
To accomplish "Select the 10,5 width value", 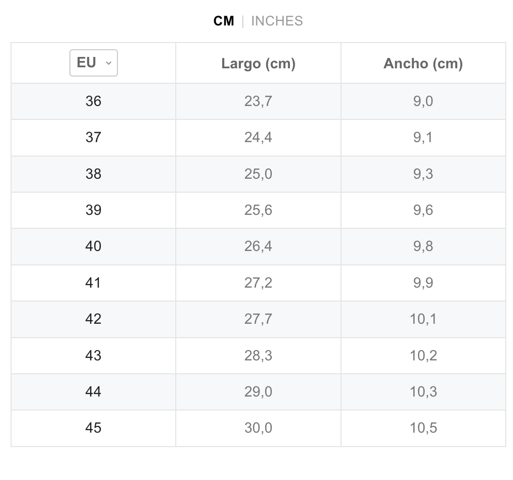I will (423, 428).
